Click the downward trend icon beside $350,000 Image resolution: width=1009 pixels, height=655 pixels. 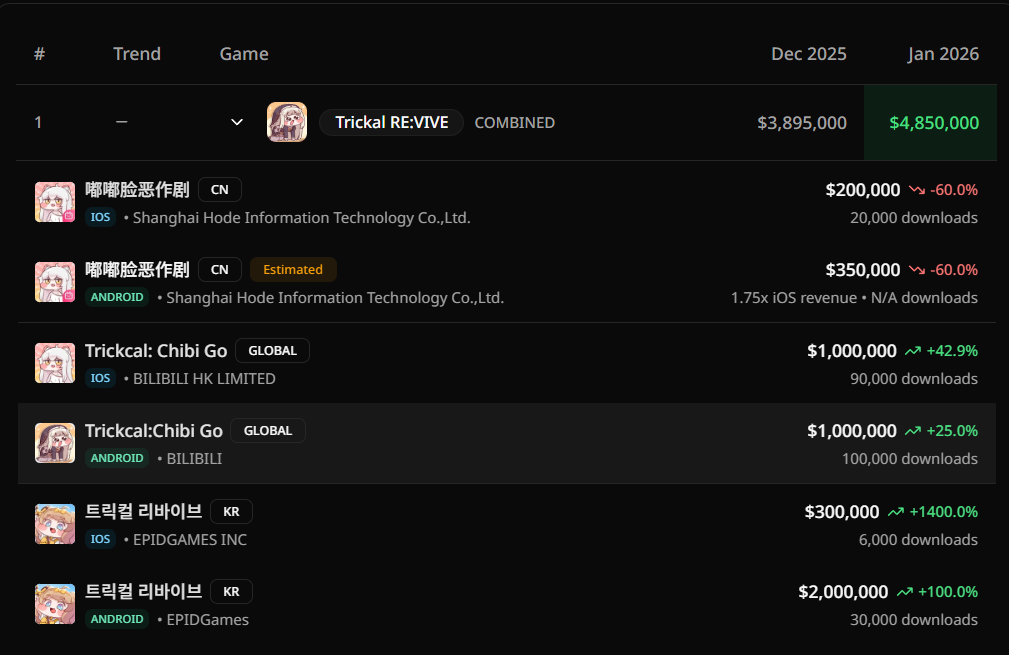pos(917,270)
